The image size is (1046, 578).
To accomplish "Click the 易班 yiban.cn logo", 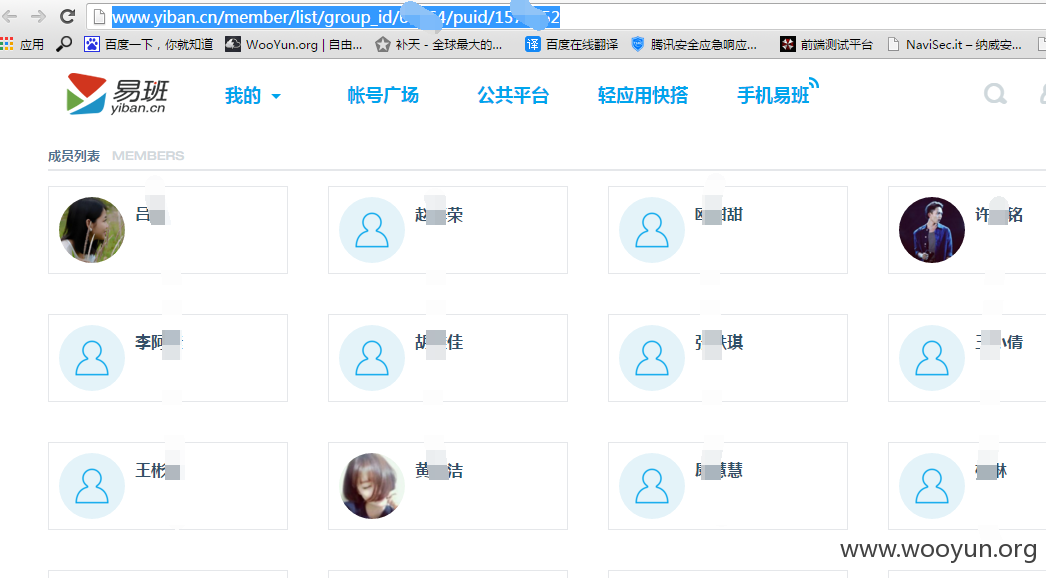I will [x=117, y=94].
